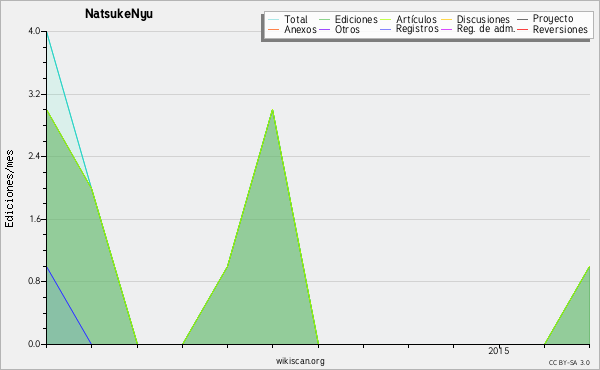Click the orange Anexos legend line swatch
The image size is (600, 370).
273,29
